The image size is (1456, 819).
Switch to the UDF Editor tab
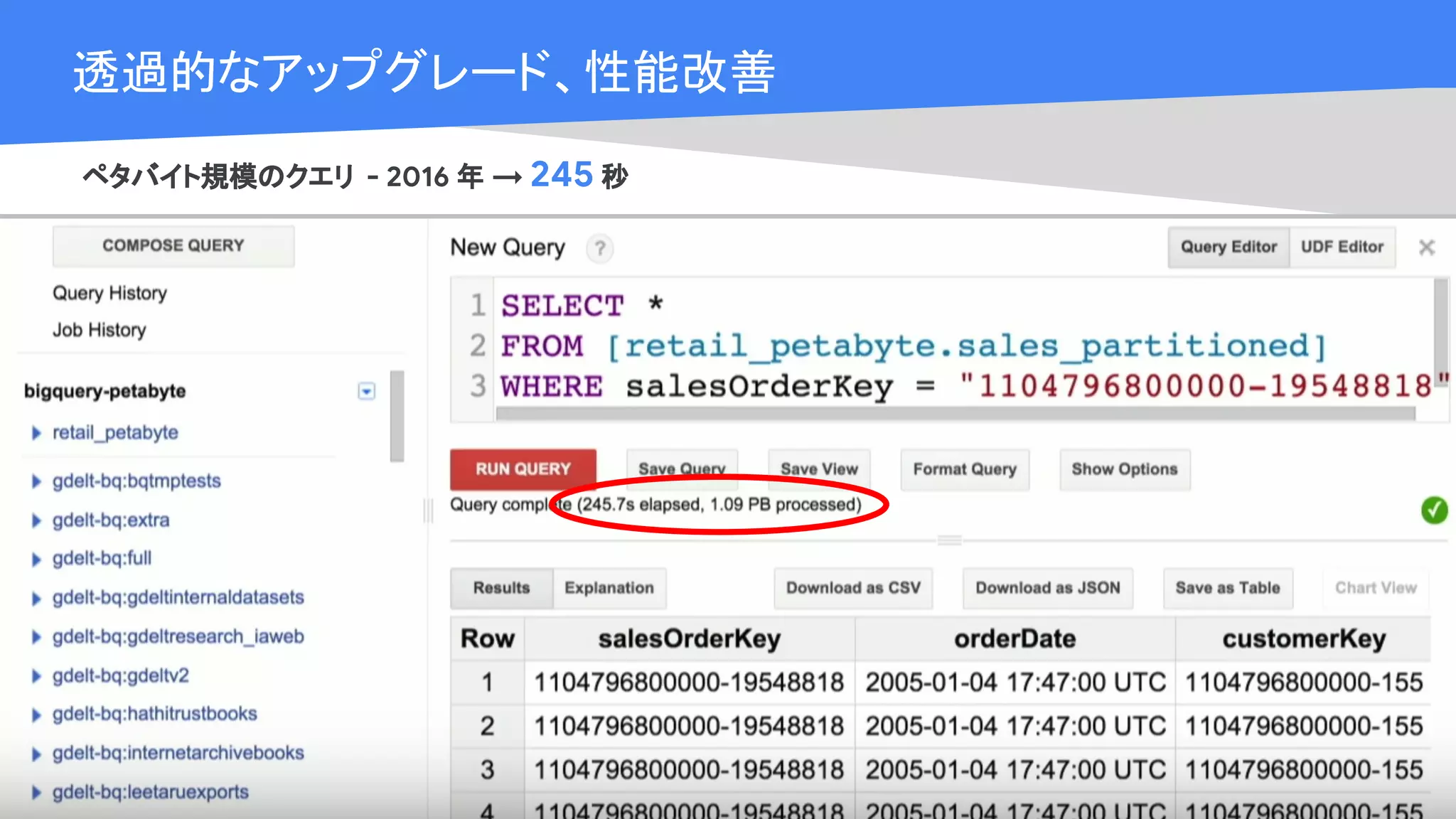(x=1342, y=247)
